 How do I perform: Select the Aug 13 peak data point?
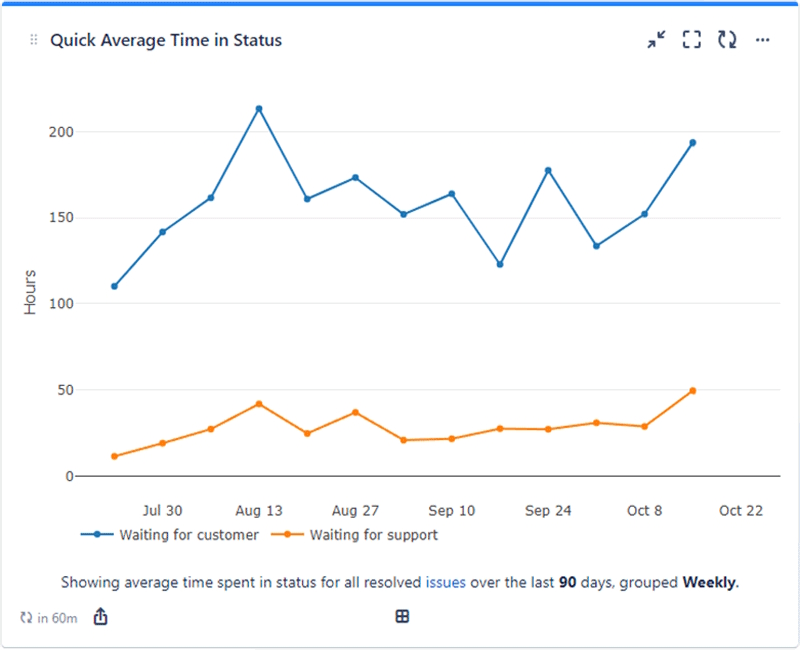[x=258, y=106]
